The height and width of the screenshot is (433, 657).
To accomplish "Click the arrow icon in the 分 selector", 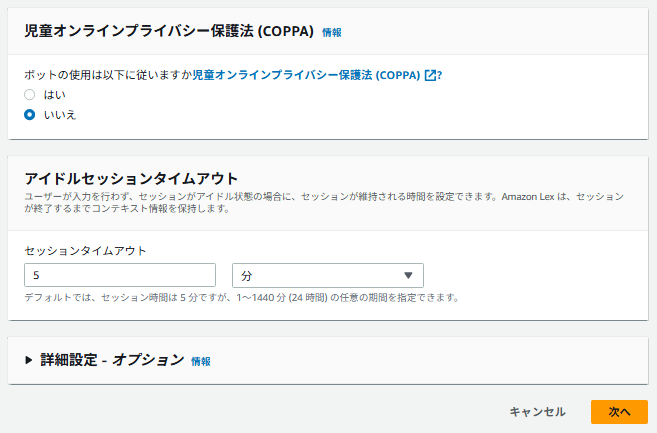I will pyautogui.click(x=408, y=275).
